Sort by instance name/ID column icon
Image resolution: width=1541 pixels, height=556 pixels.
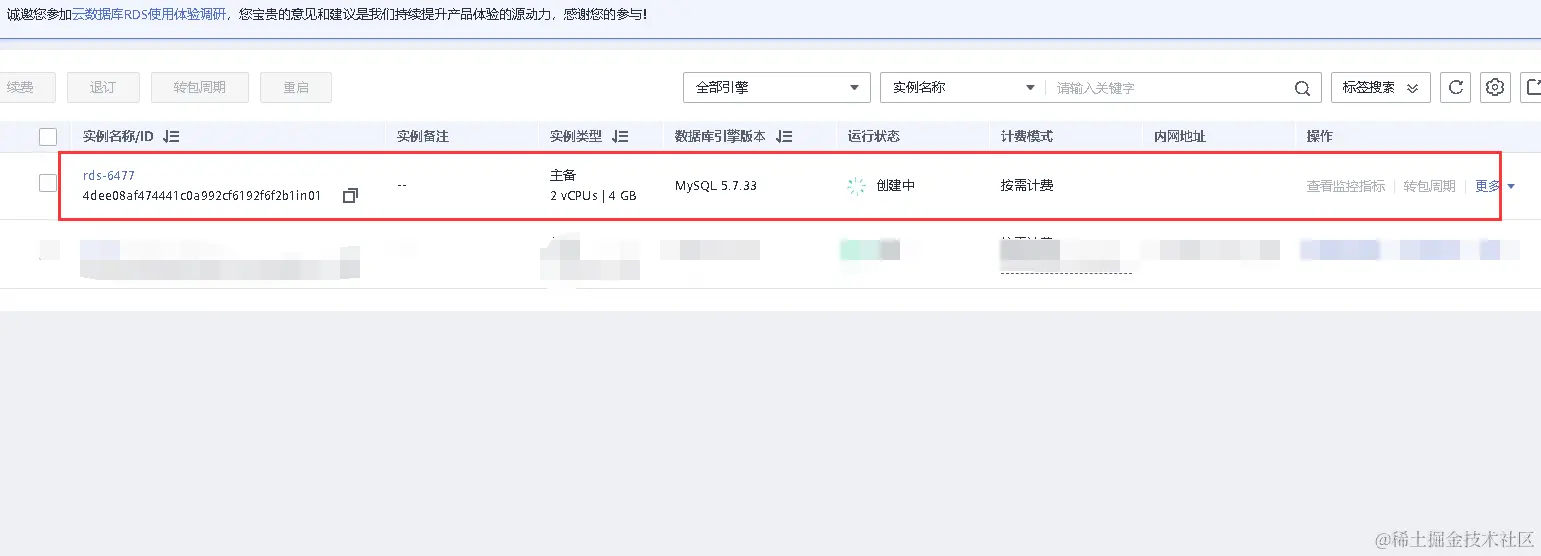pyautogui.click(x=171, y=136)
